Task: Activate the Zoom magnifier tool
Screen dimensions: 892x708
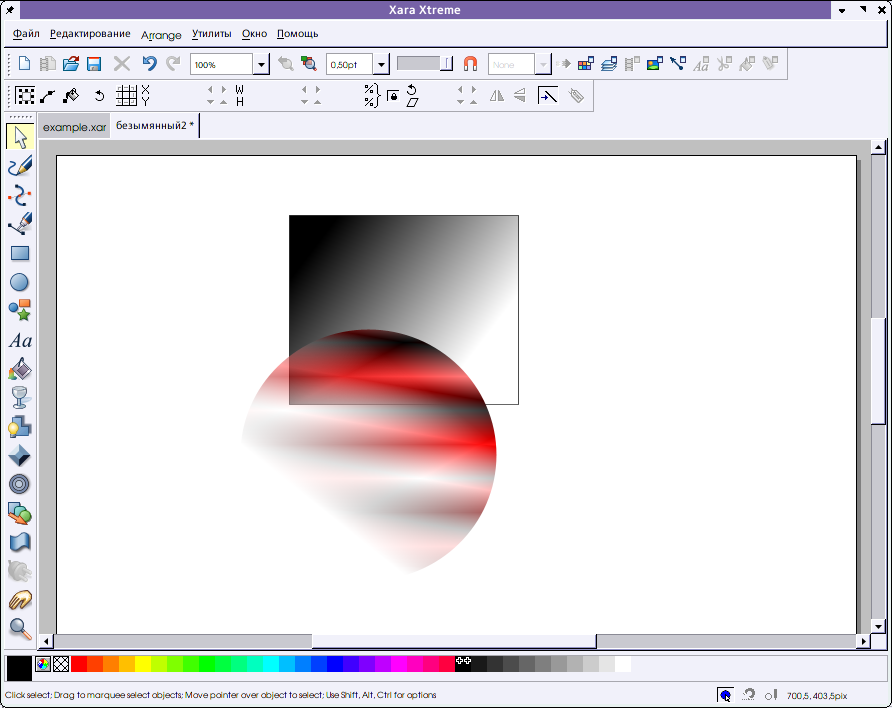Action: pyautogui.click(x=19, y=628)
